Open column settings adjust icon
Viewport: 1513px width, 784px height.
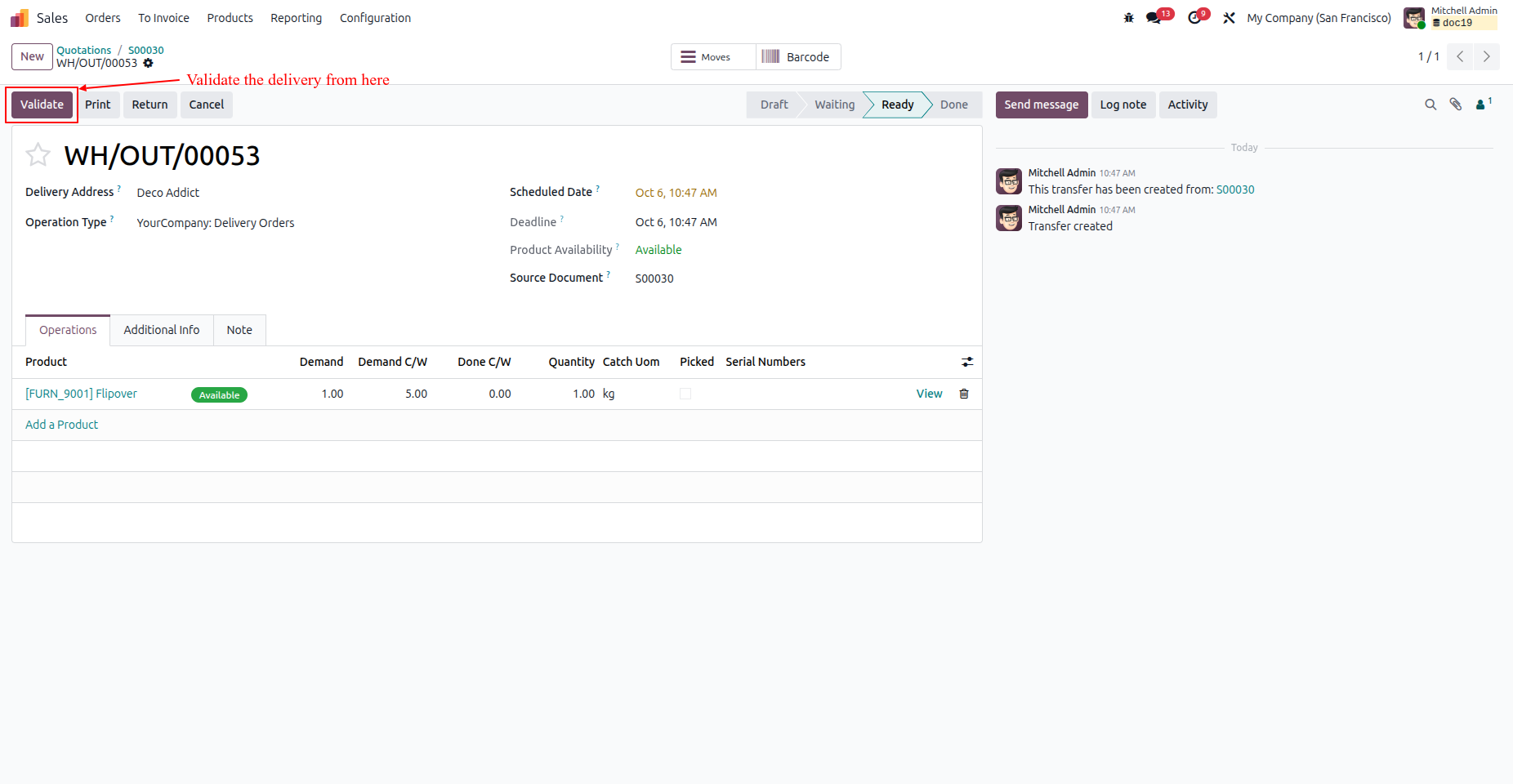click(967, 362)
